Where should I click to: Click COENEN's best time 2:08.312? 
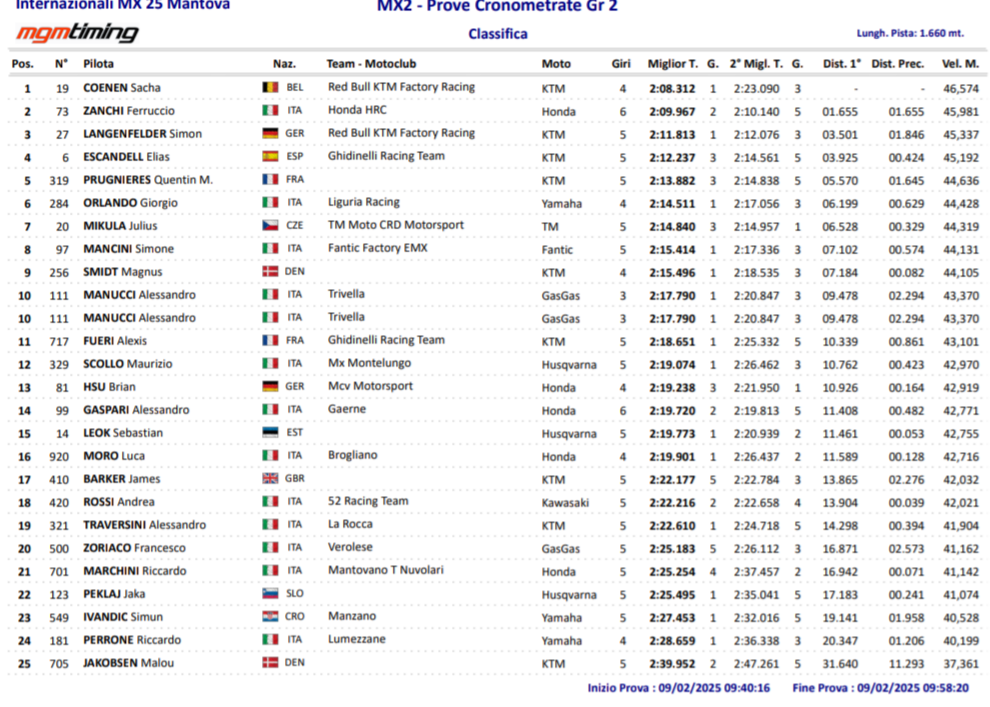[x=671, y=88]
